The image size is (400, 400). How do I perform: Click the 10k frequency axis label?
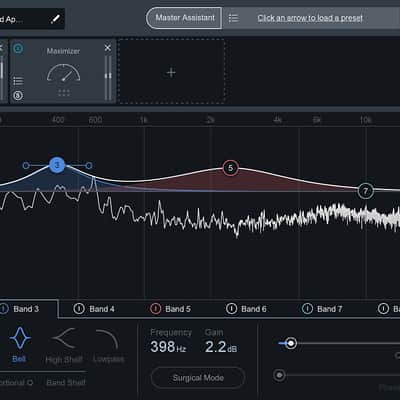(365, 119)
